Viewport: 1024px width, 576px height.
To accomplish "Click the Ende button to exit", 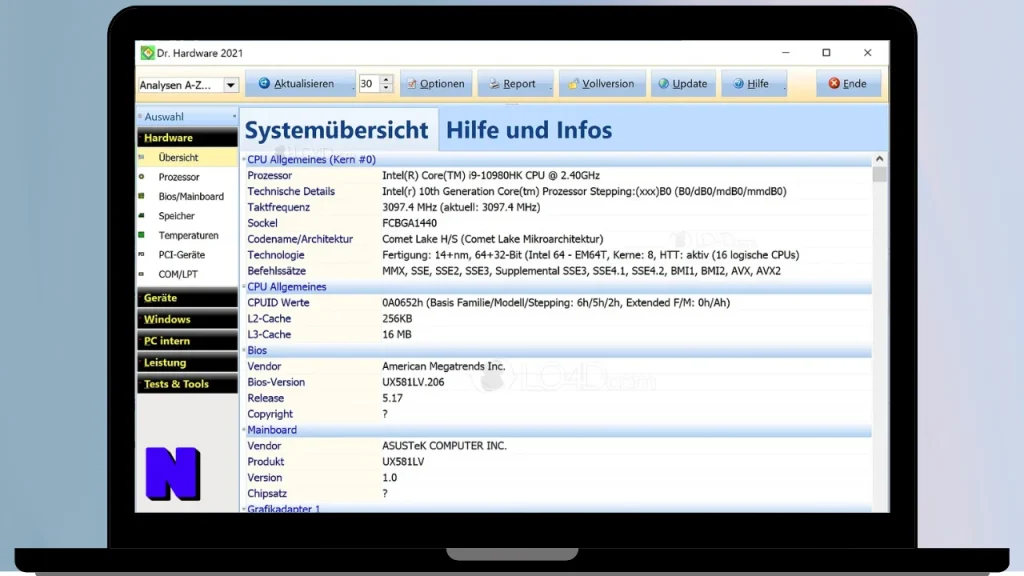I will tap(848, 84).
